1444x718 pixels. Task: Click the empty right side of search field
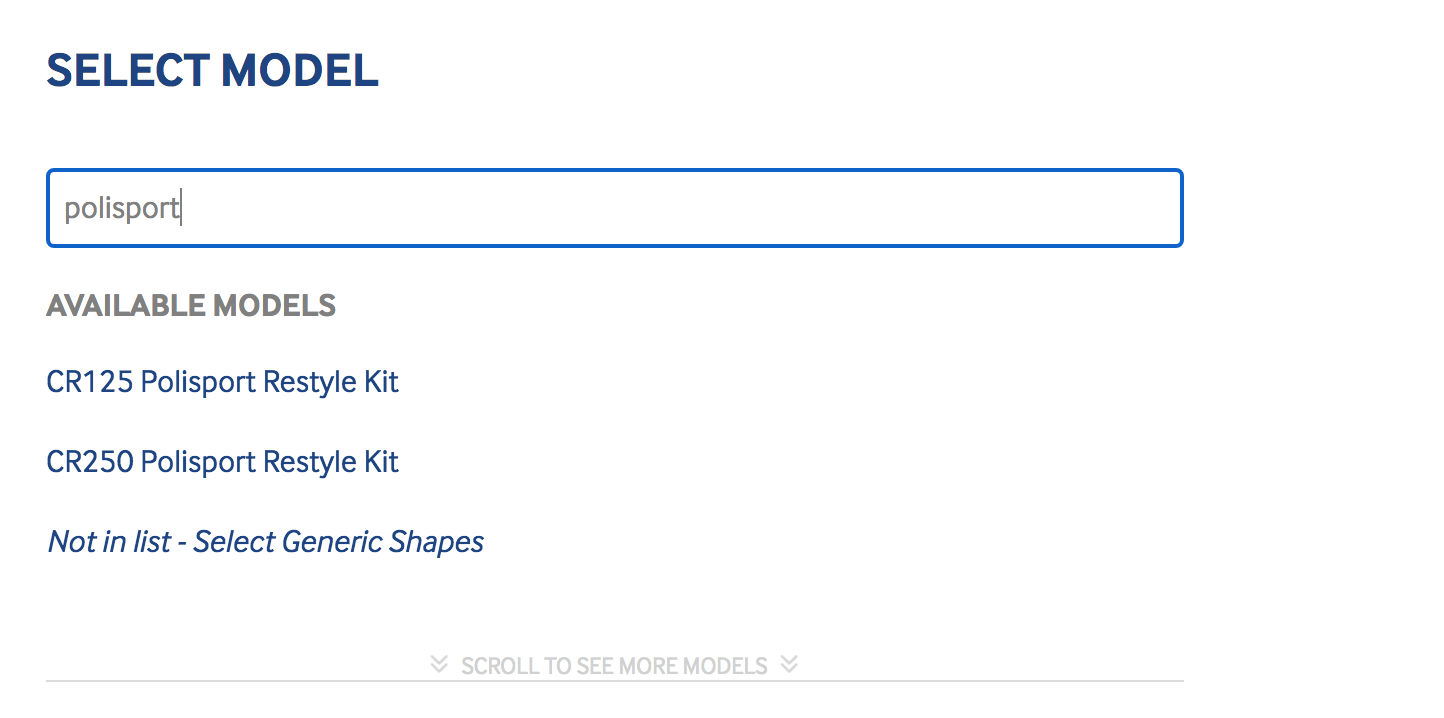[x=900, y=208]
